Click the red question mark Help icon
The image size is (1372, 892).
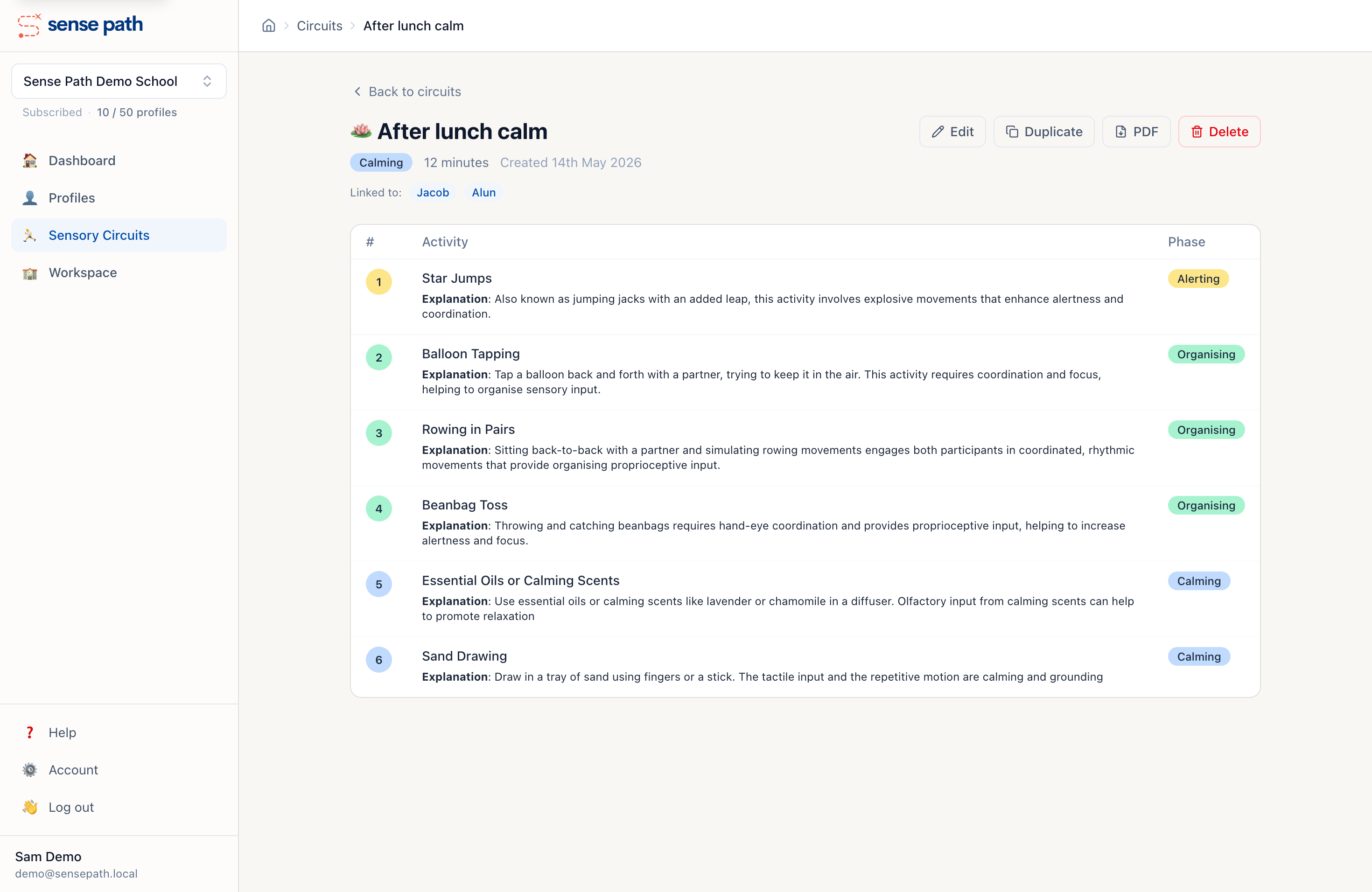pyautogui.click(x=30, y=732)
